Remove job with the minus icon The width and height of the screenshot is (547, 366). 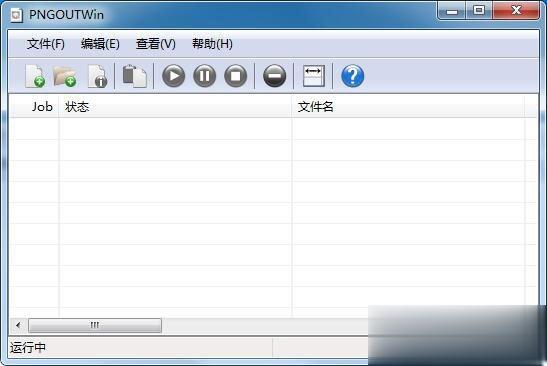(x=275, y=76)
